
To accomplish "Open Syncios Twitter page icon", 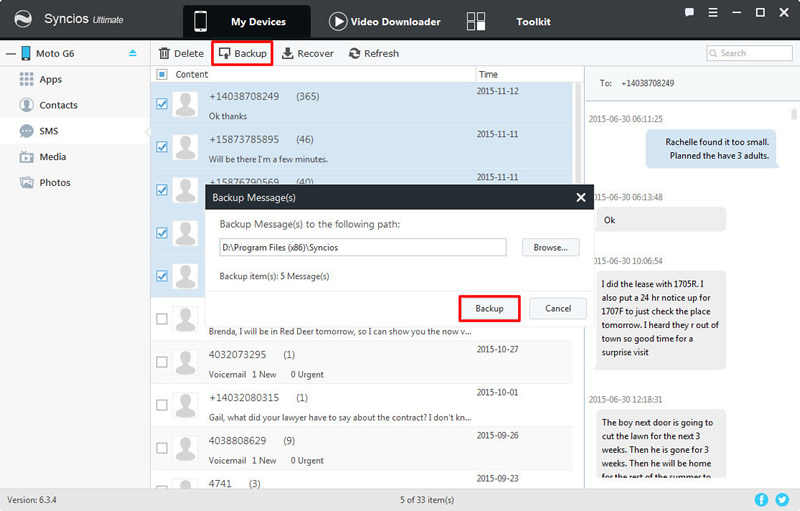I will [782, 500].
